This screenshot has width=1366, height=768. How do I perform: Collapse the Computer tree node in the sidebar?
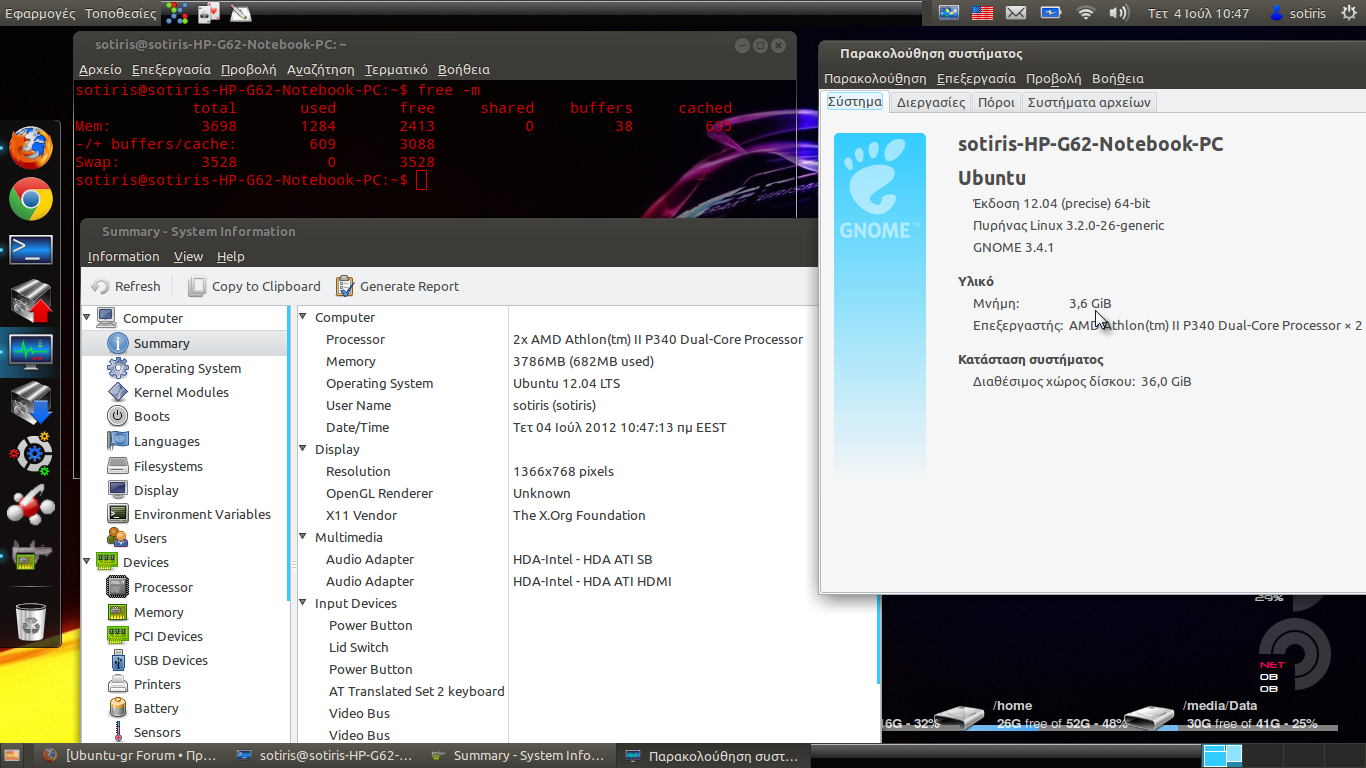coord(87,318)
